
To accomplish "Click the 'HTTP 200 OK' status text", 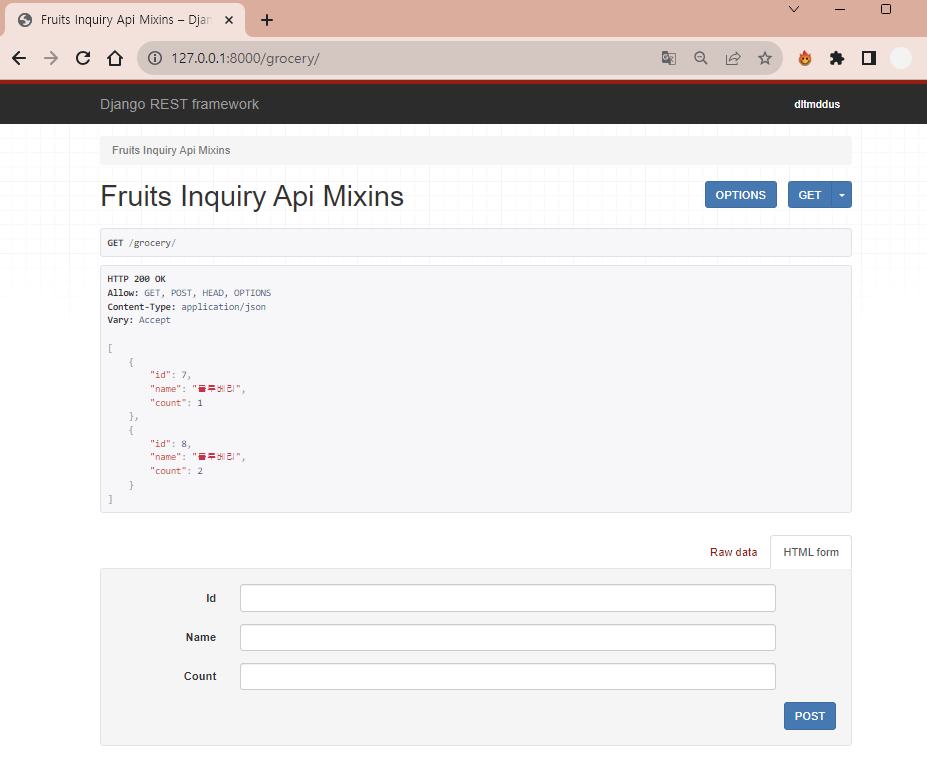I will tap(137, 279).
